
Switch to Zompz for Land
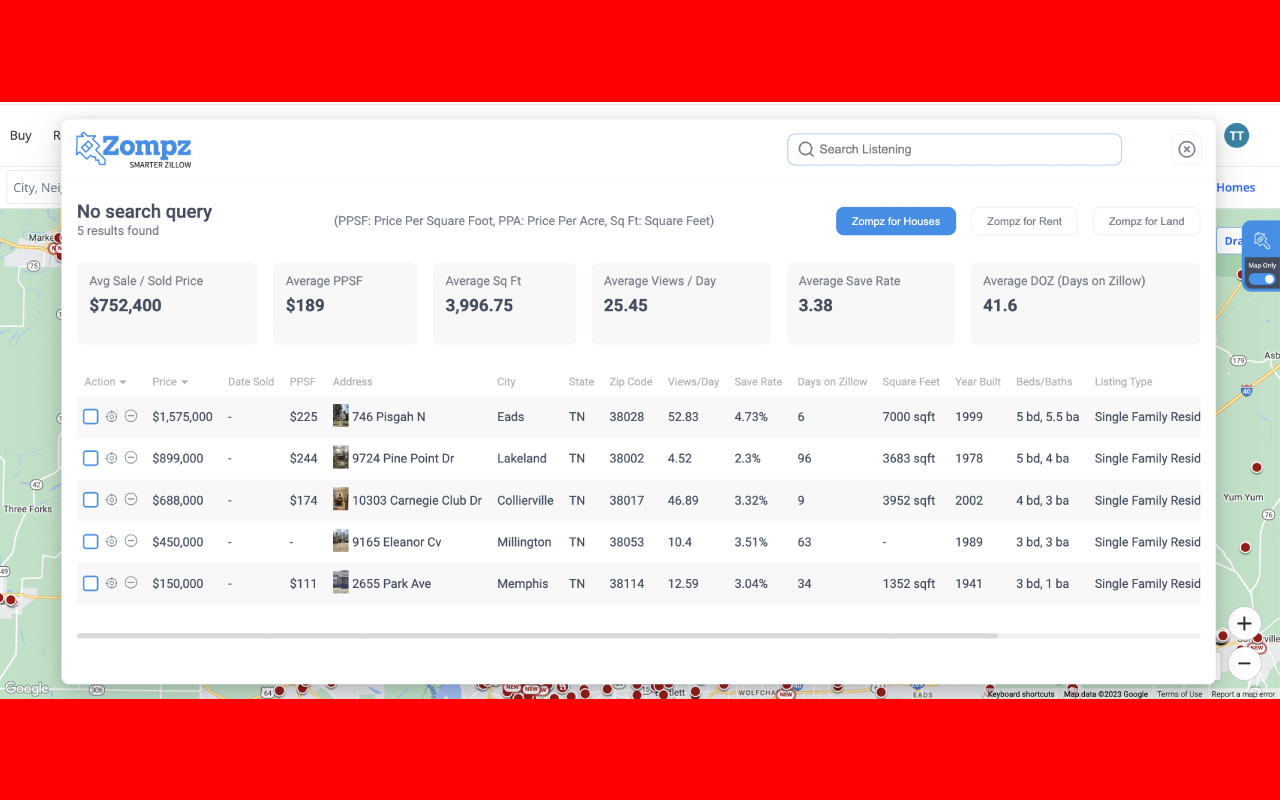[x=1146, y=221]
